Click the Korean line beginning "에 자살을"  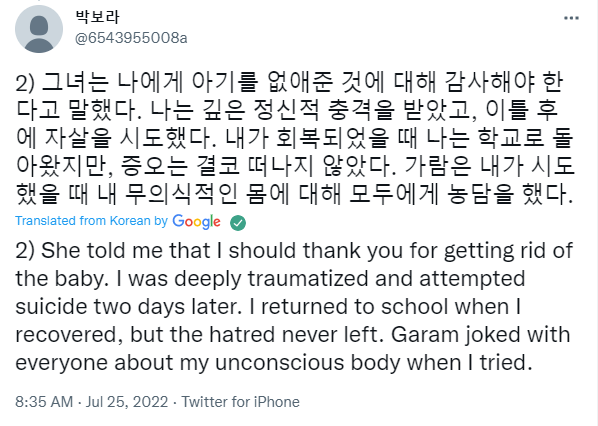(x=295, y=138)
